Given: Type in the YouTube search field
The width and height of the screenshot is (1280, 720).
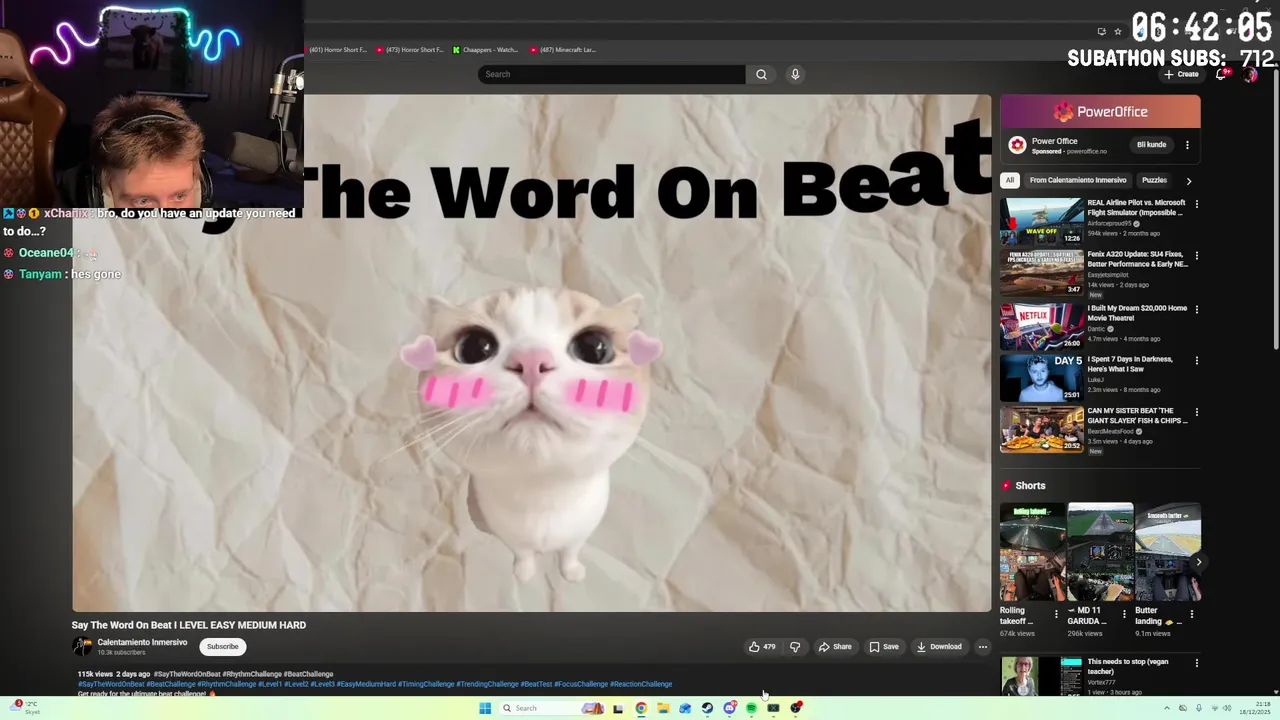Looking at the screenshot, I should point(612,74).
